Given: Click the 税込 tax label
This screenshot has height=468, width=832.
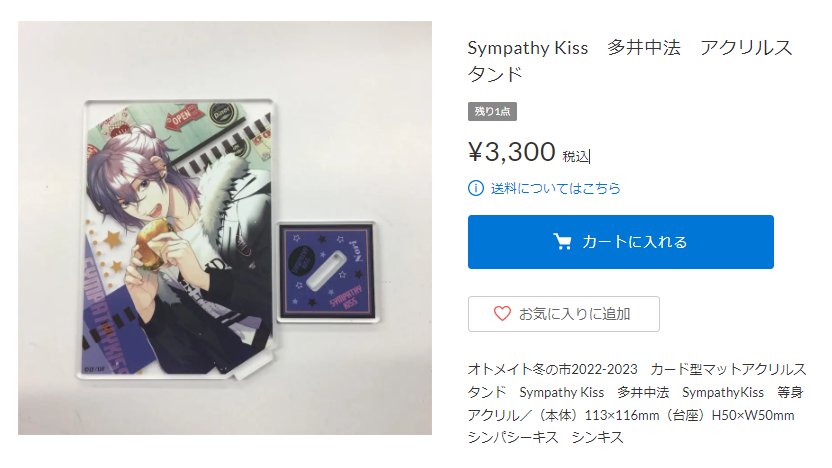Looking at the screenshot, I should (576, 157).
